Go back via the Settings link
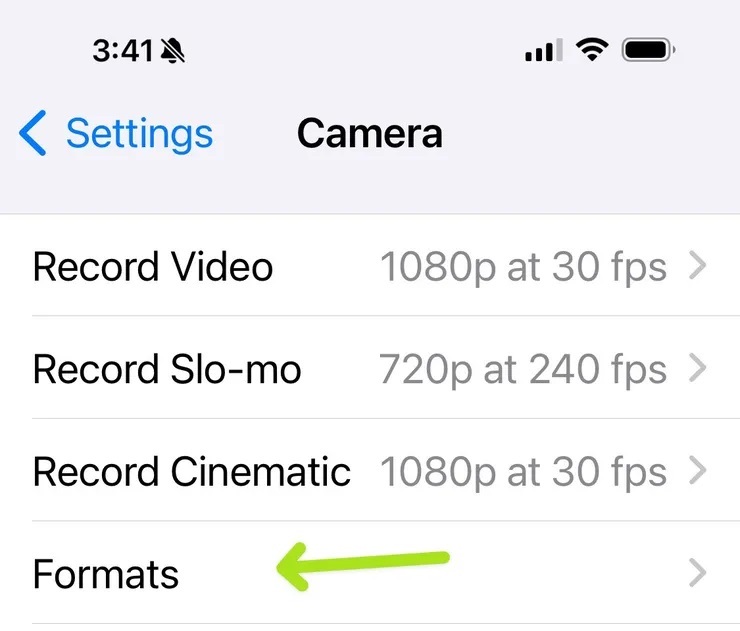Viewport: 740px width, 631px height. point(139,134)
